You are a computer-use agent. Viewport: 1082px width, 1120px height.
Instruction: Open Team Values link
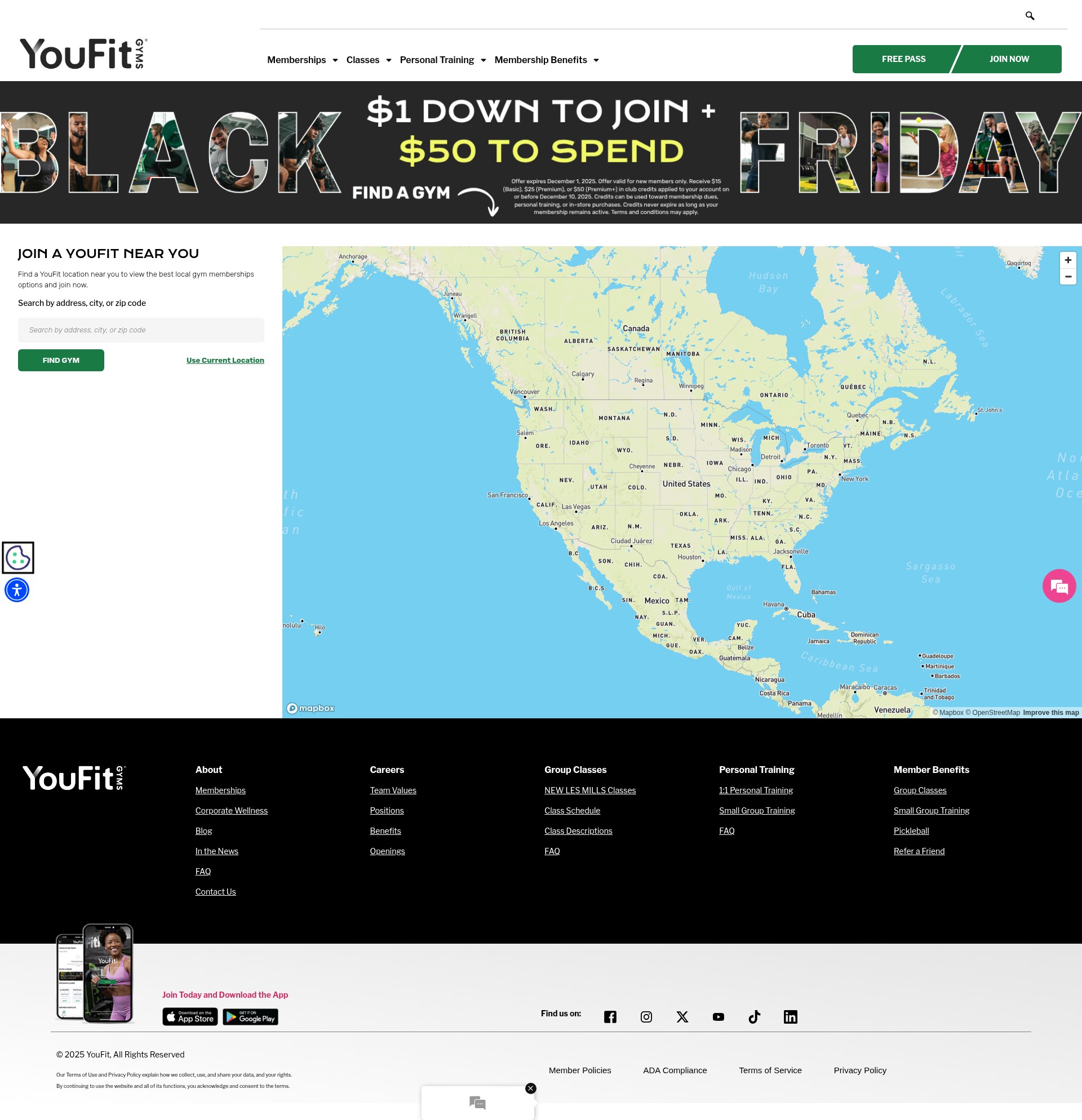[393, 790]
